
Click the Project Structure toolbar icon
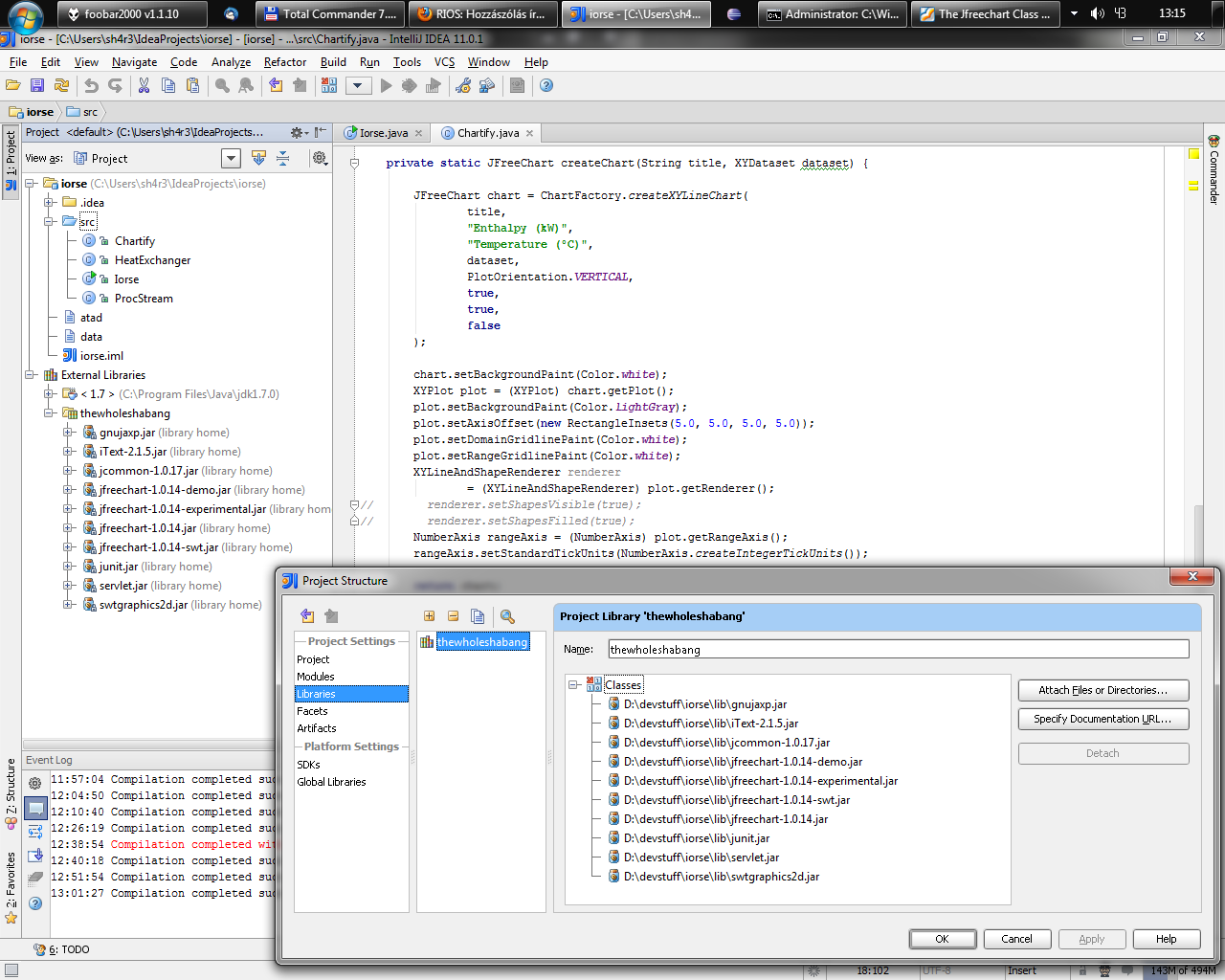click(x=487, y=85)
